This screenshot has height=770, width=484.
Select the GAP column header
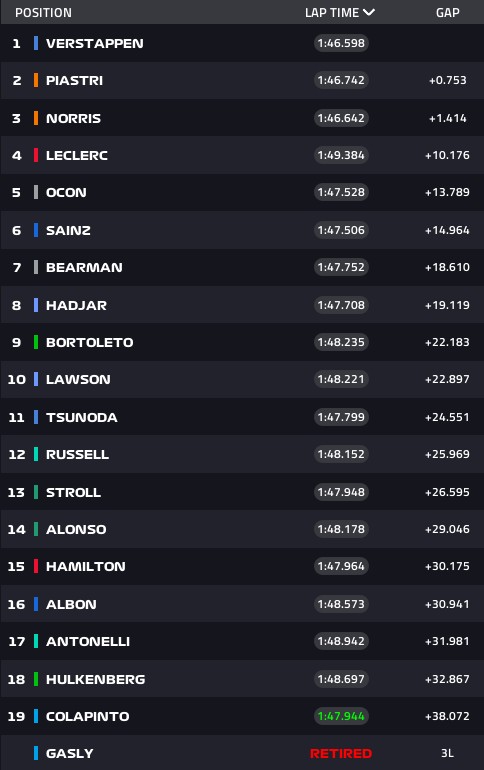click(448, 12)
